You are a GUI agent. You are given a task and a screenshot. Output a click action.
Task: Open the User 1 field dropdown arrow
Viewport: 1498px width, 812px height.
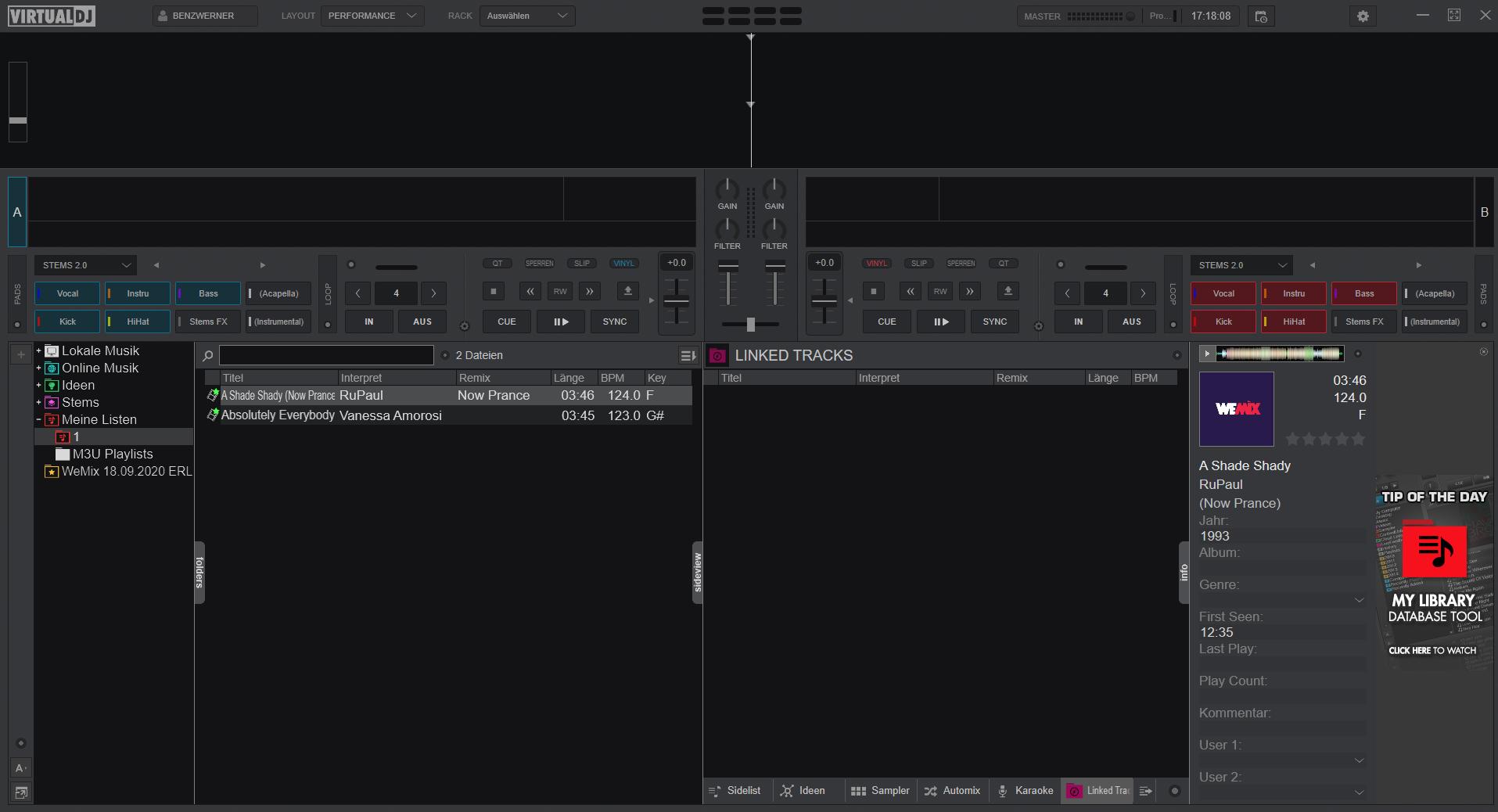(x=1359, y=760)
